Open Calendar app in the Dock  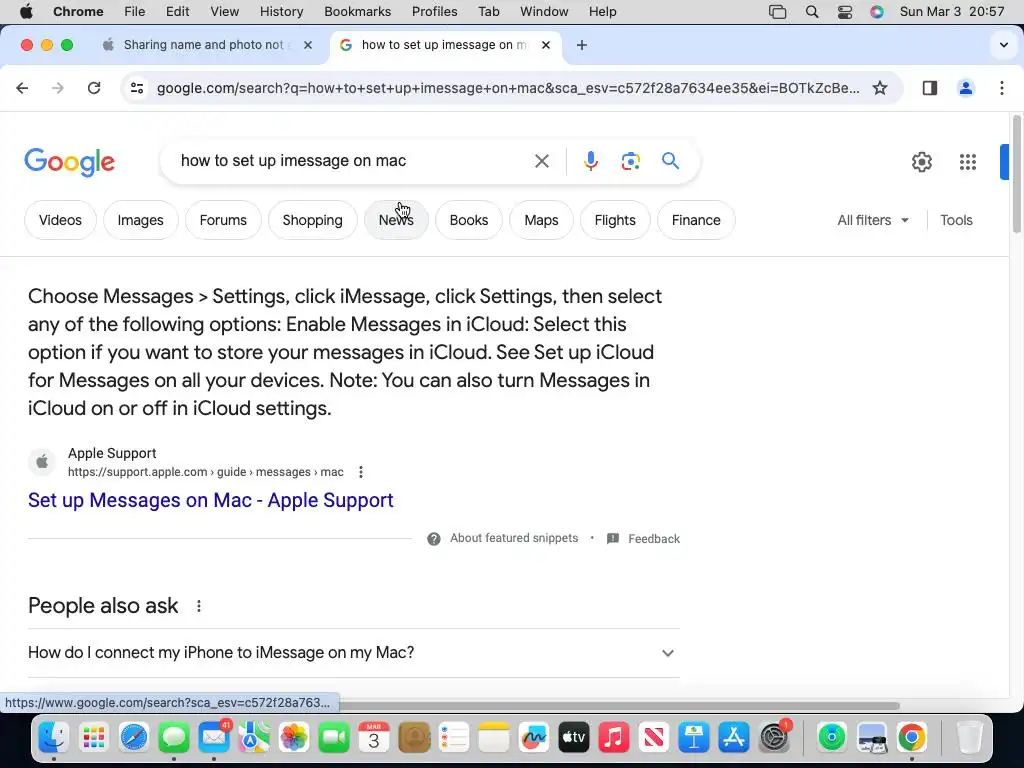(374, 737)
